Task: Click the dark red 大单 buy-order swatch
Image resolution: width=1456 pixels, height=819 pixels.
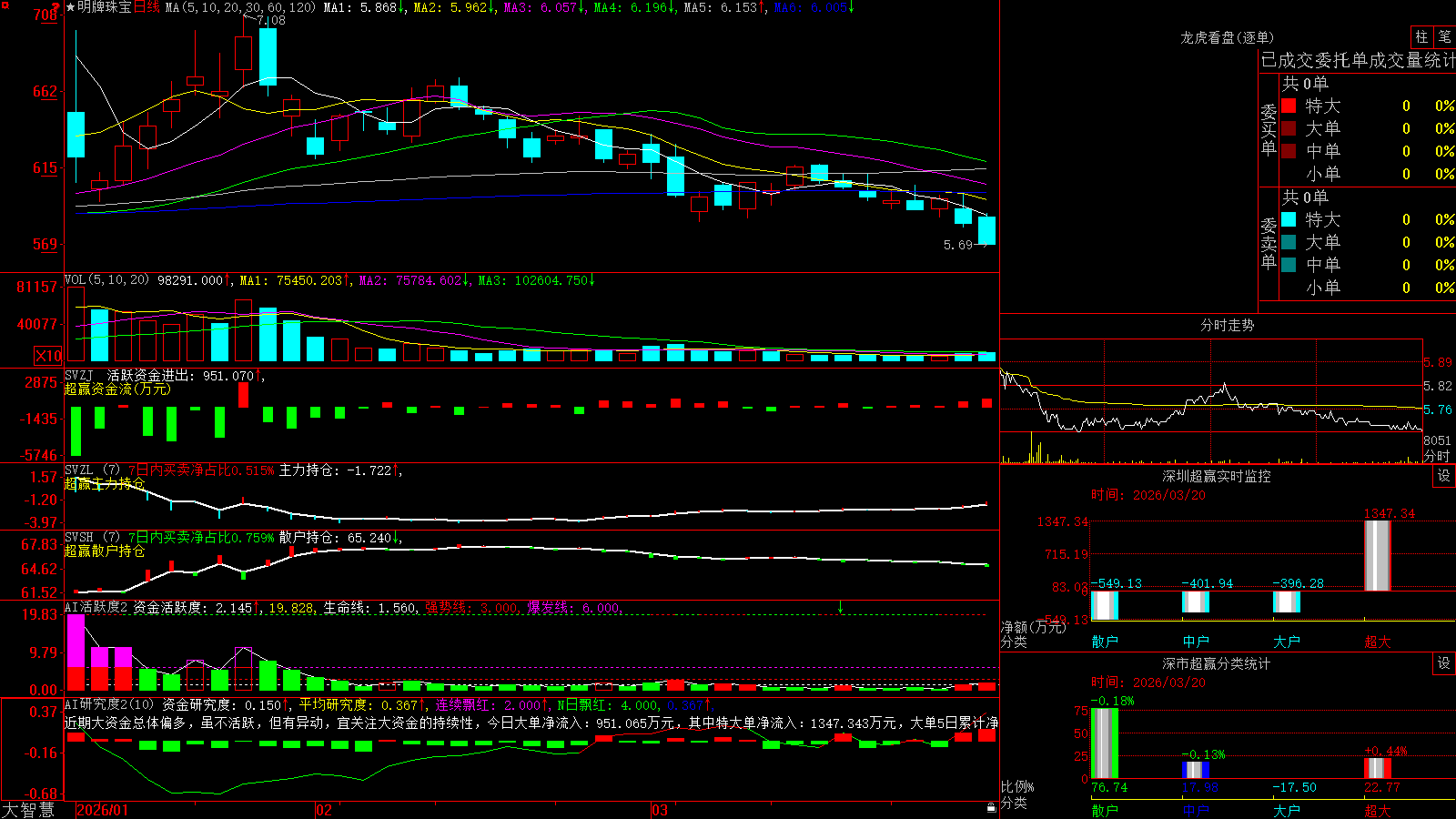Action: pos(1289,128)
